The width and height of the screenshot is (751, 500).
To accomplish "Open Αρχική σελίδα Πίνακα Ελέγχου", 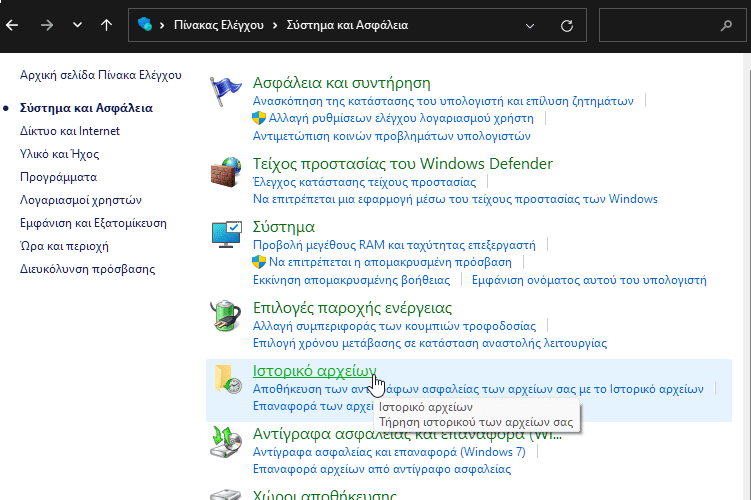I will point(101,75).
